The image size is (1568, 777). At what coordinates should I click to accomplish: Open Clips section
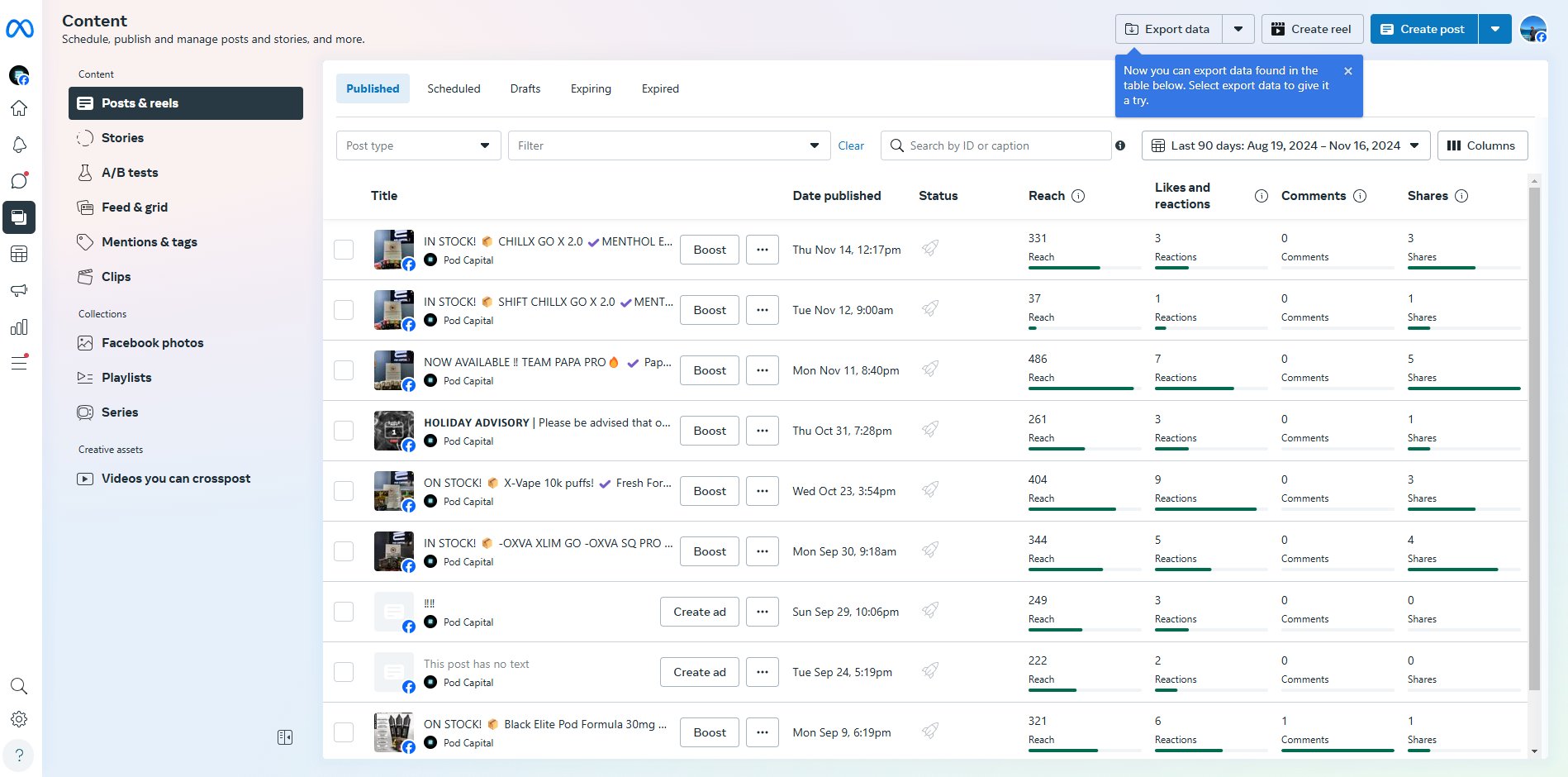click(186, 277)
